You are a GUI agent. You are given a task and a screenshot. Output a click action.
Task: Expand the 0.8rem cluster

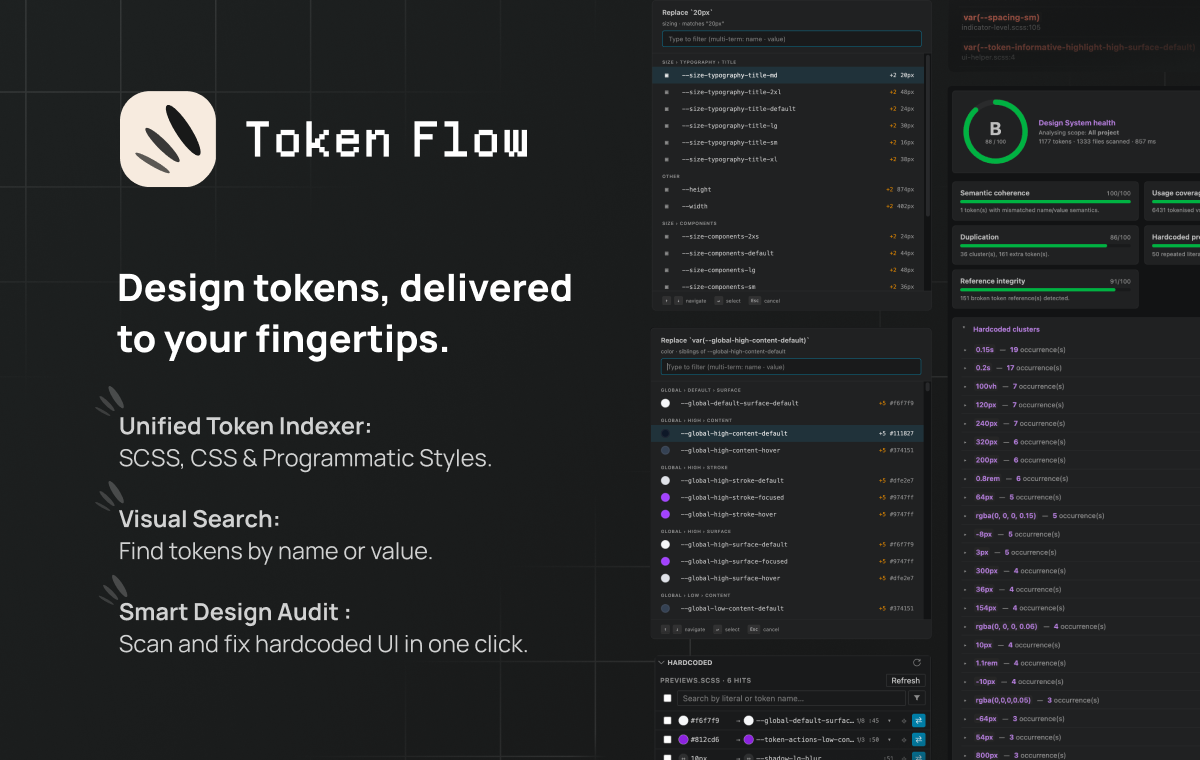click(x=964, y=479)
